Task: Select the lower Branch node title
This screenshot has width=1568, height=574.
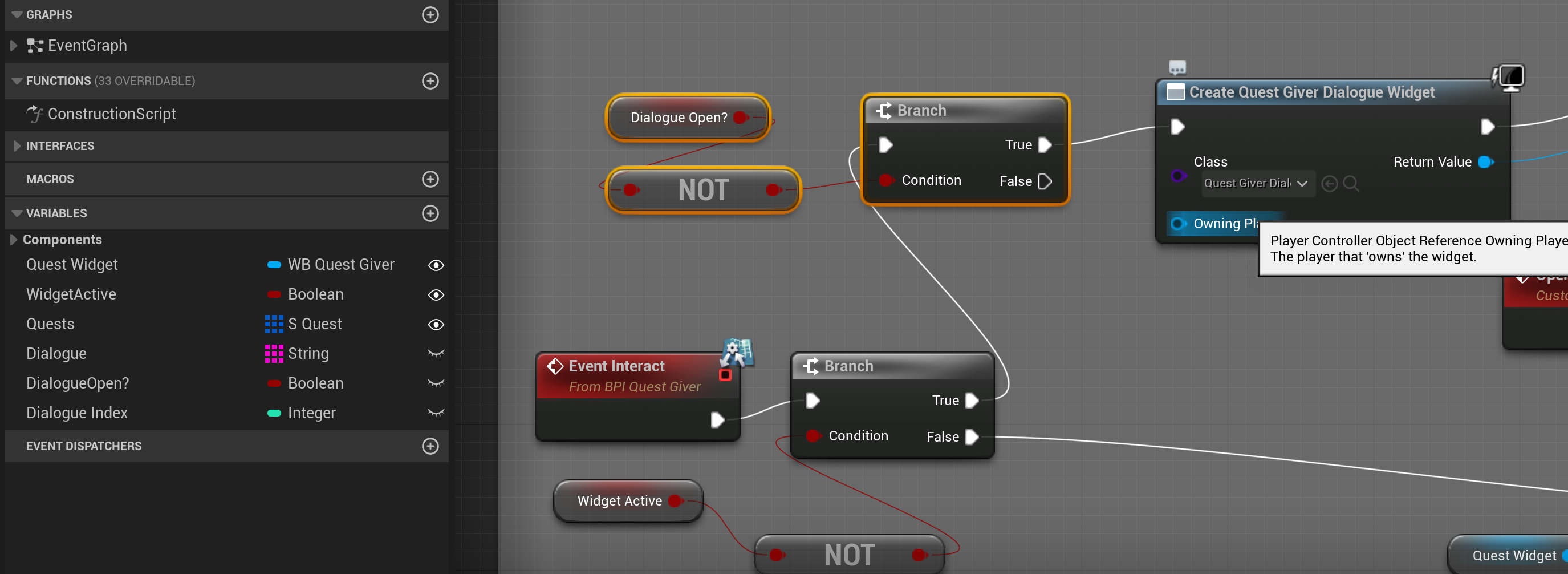Action: point(848,366)
